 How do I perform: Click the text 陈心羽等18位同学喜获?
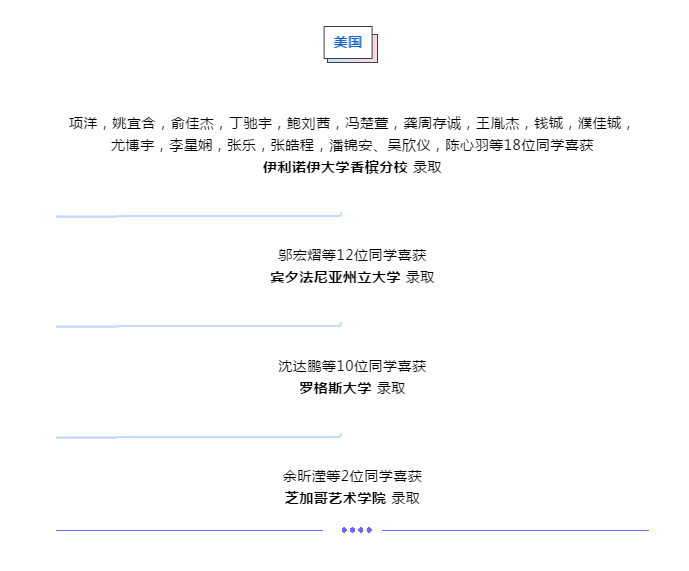(x=519, y=145)
